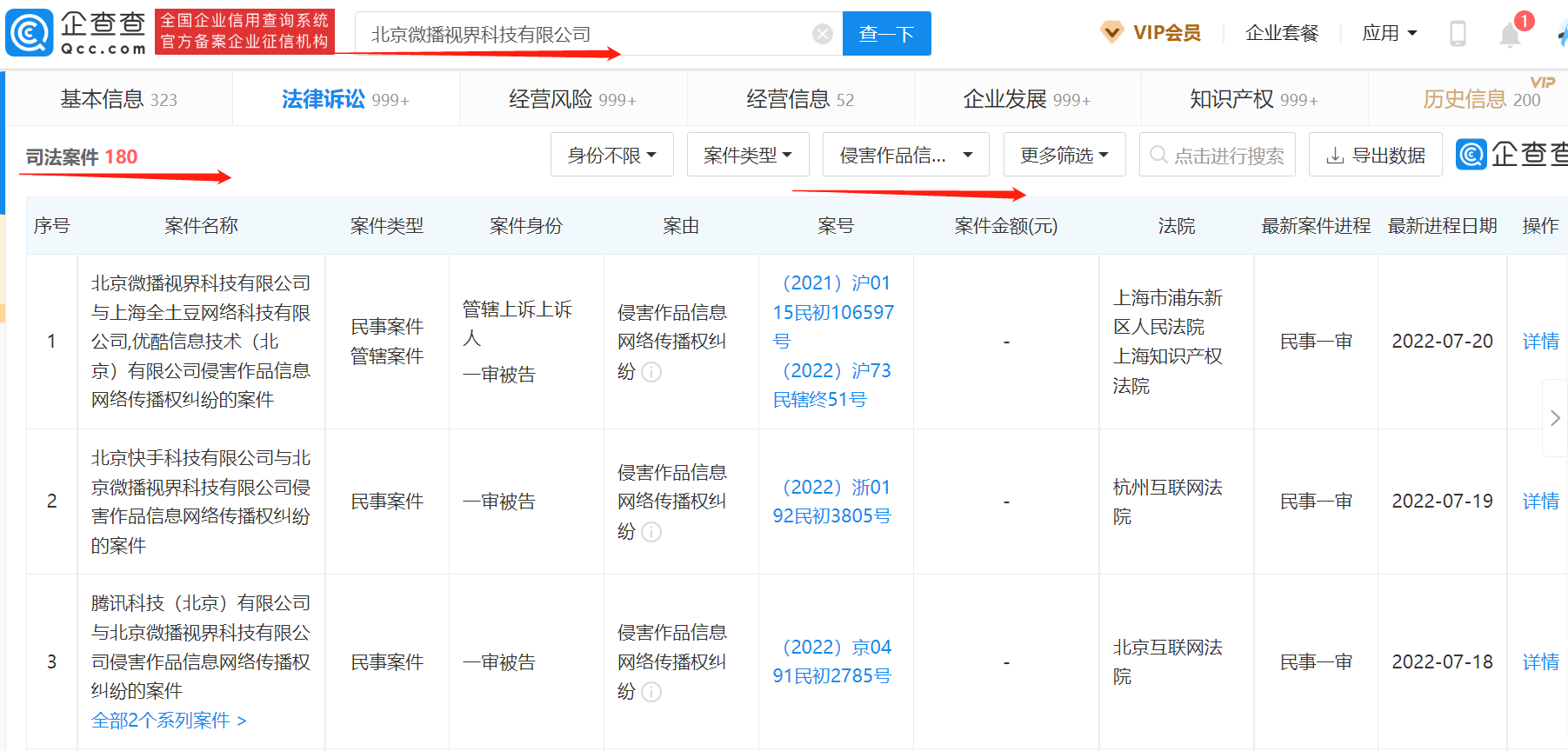
Task: Expand the 侵害作品信... dropdown filter
Action: [906, 155]
